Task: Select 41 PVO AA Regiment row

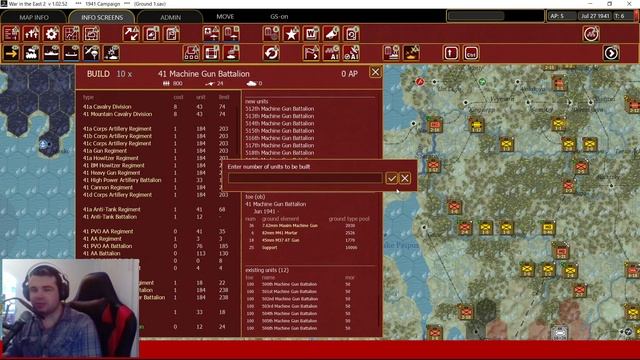Action: pyautogui.click(x=157, y=231)
